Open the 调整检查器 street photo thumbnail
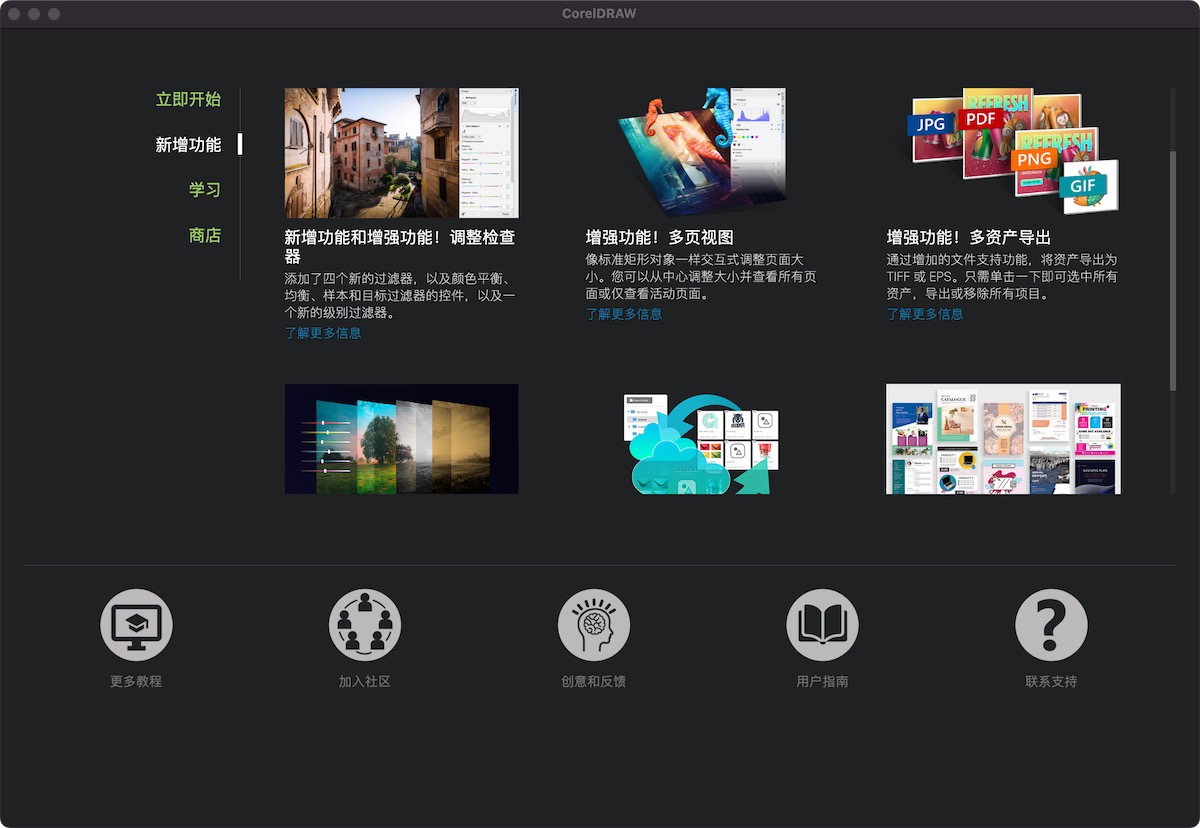 (x=401, y=153)
